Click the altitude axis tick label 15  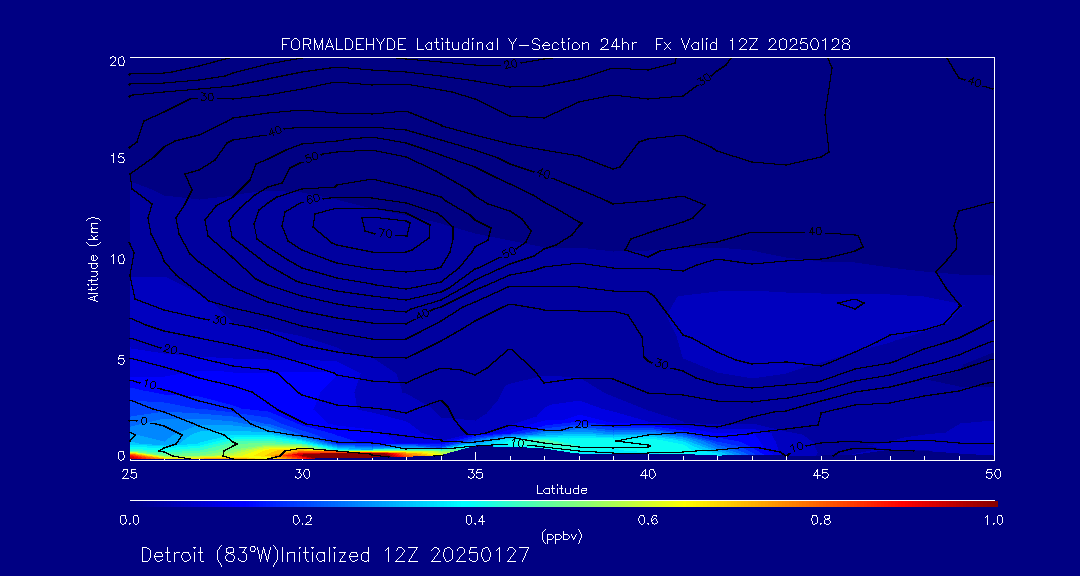point(116,158)
